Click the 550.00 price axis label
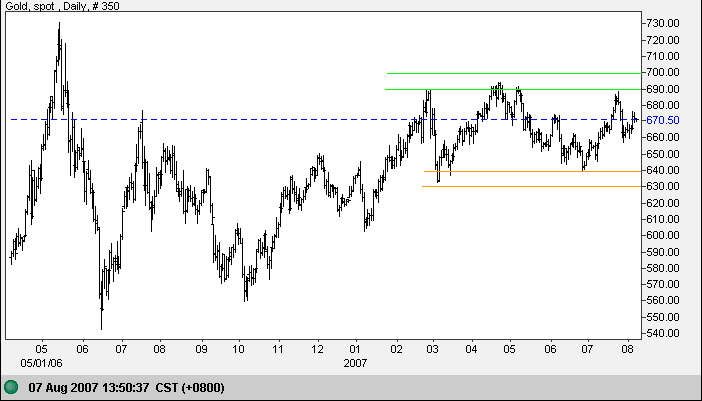This screenshot has height=401, width=702. coord(663,317)
